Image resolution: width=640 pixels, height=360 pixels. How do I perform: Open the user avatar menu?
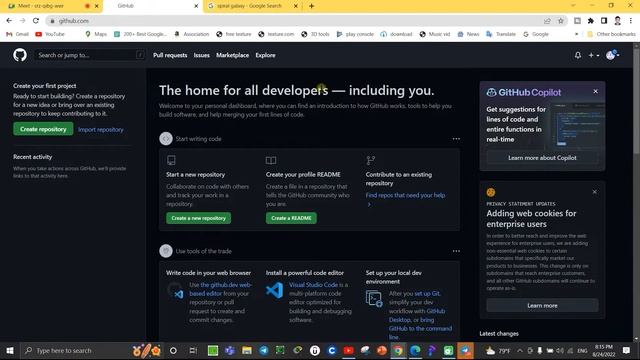[x=612, y=55]
